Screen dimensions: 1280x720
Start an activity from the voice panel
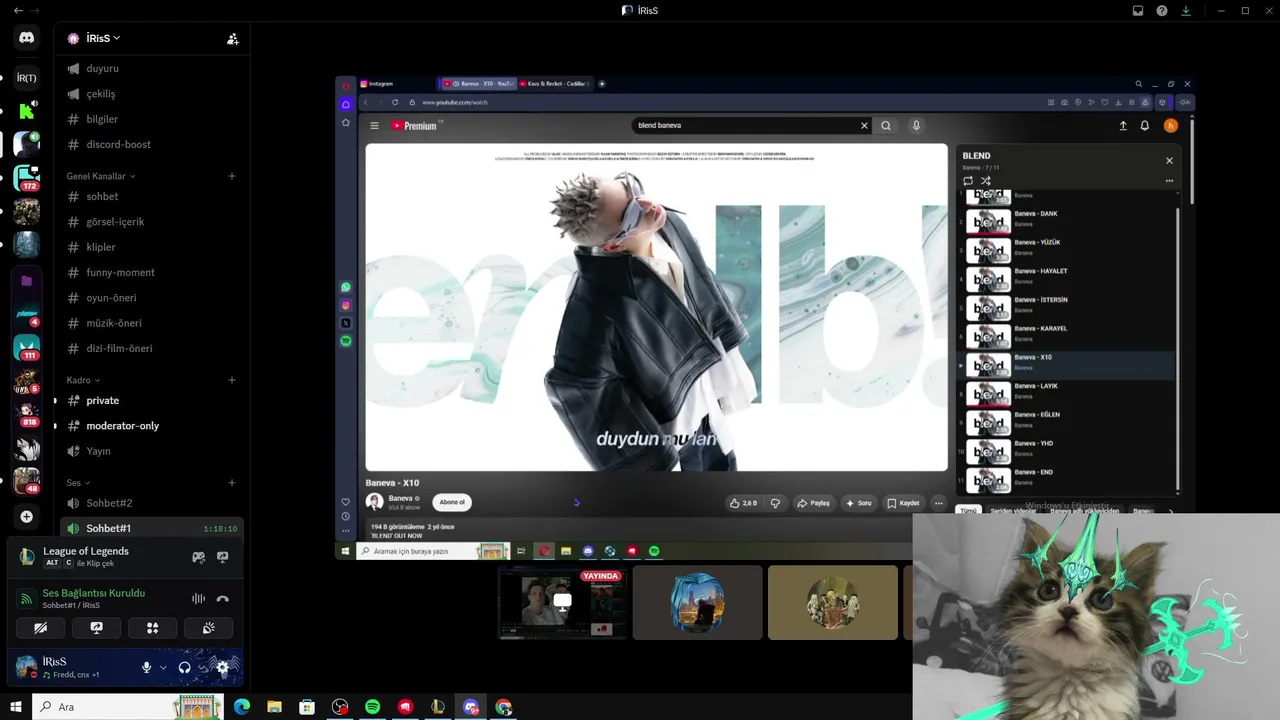[x=152, y=628]
